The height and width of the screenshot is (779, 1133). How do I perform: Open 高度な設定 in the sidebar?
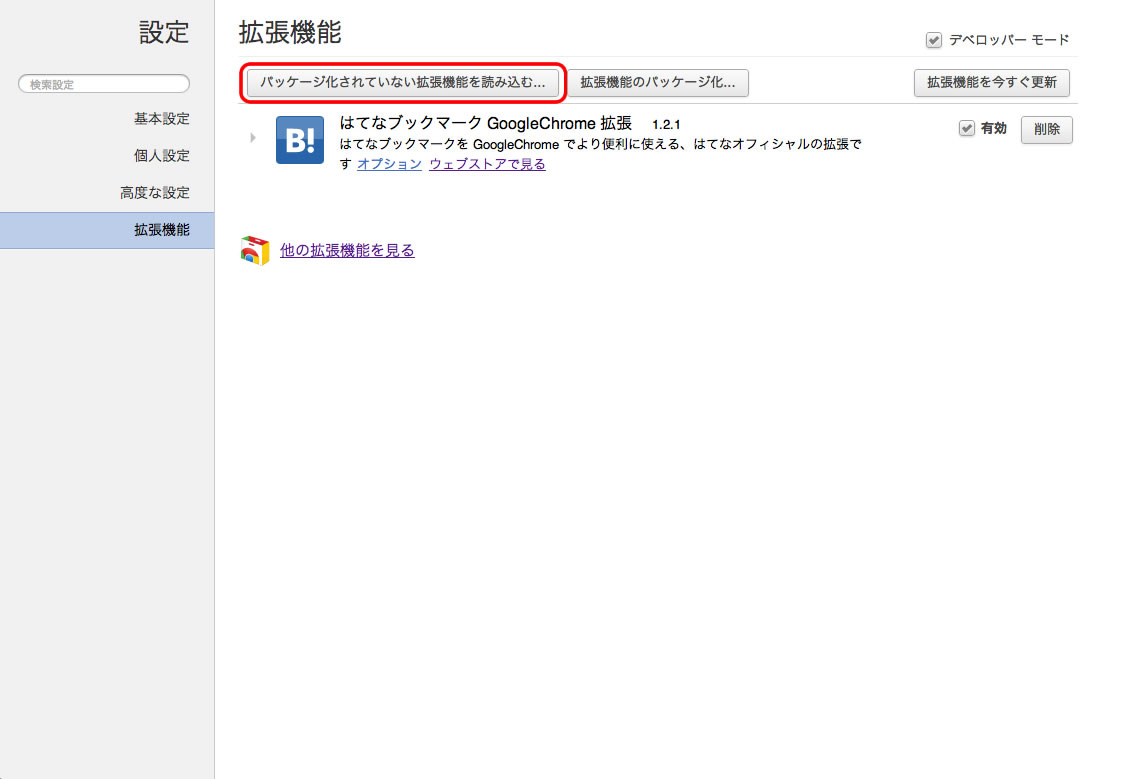click(155, 193)
